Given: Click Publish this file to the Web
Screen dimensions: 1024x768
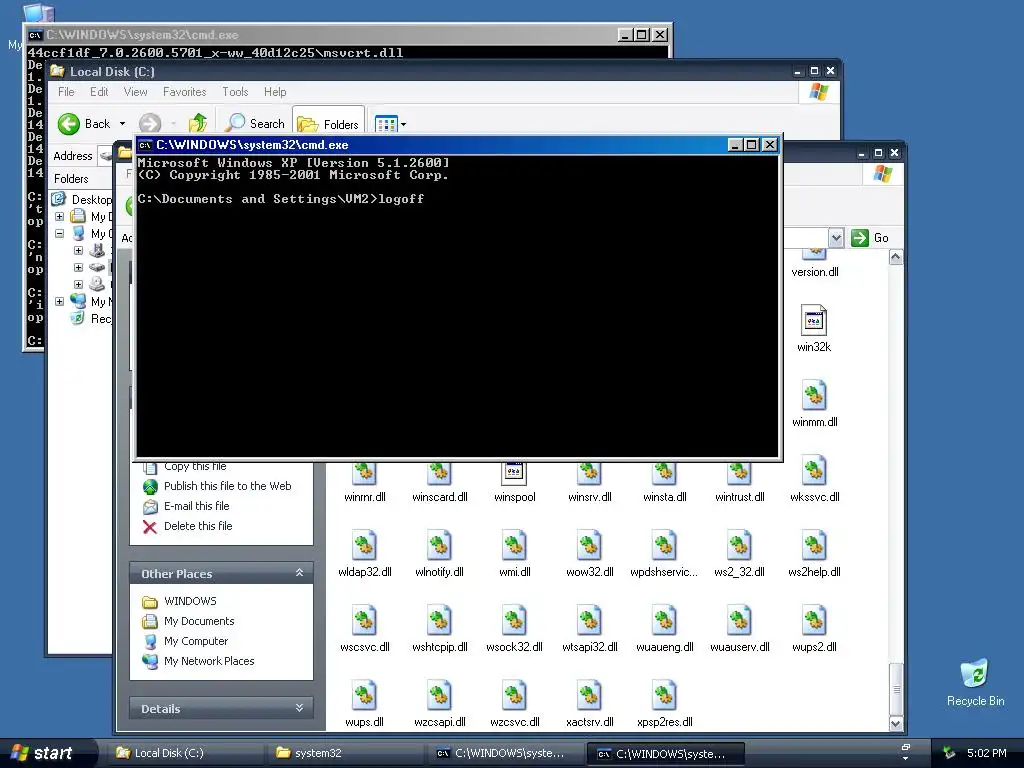Looking at the screenshot, I should tap(227, 486).
